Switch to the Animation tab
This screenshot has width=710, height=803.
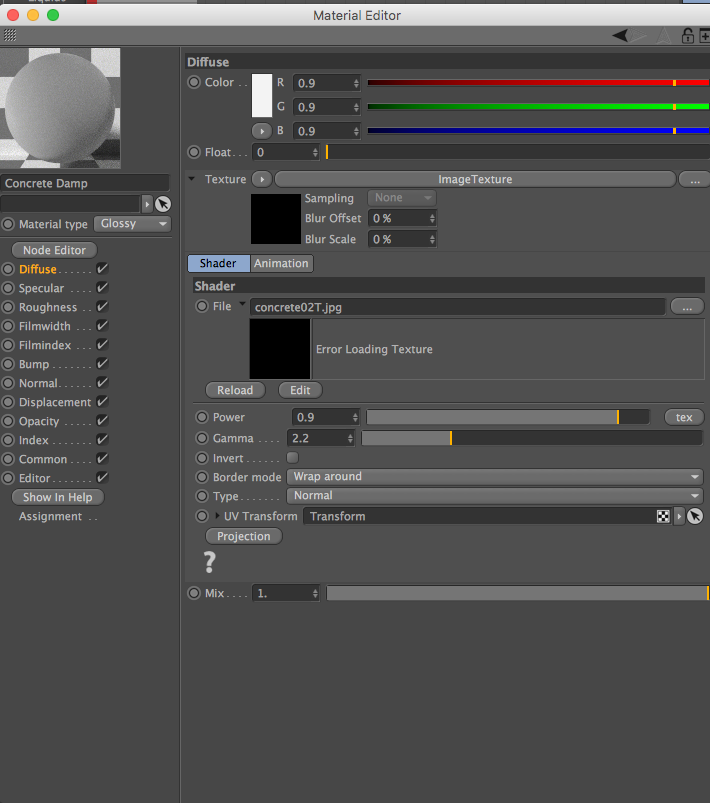pos(281,263)
